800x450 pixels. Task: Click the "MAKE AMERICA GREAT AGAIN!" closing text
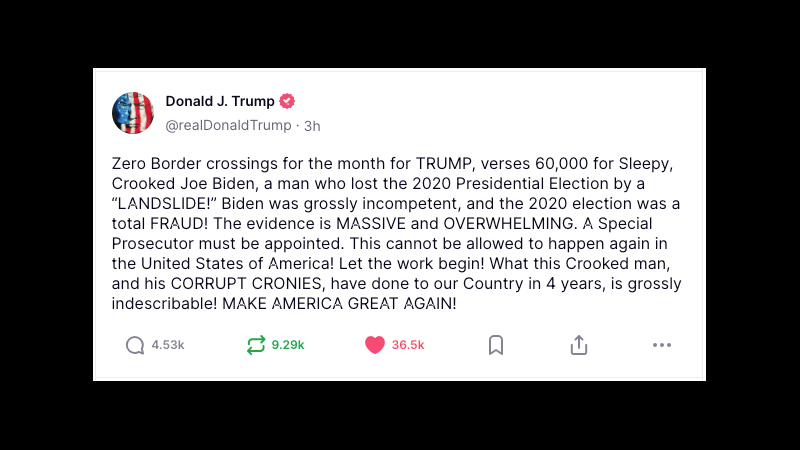[x=339, y=304]
